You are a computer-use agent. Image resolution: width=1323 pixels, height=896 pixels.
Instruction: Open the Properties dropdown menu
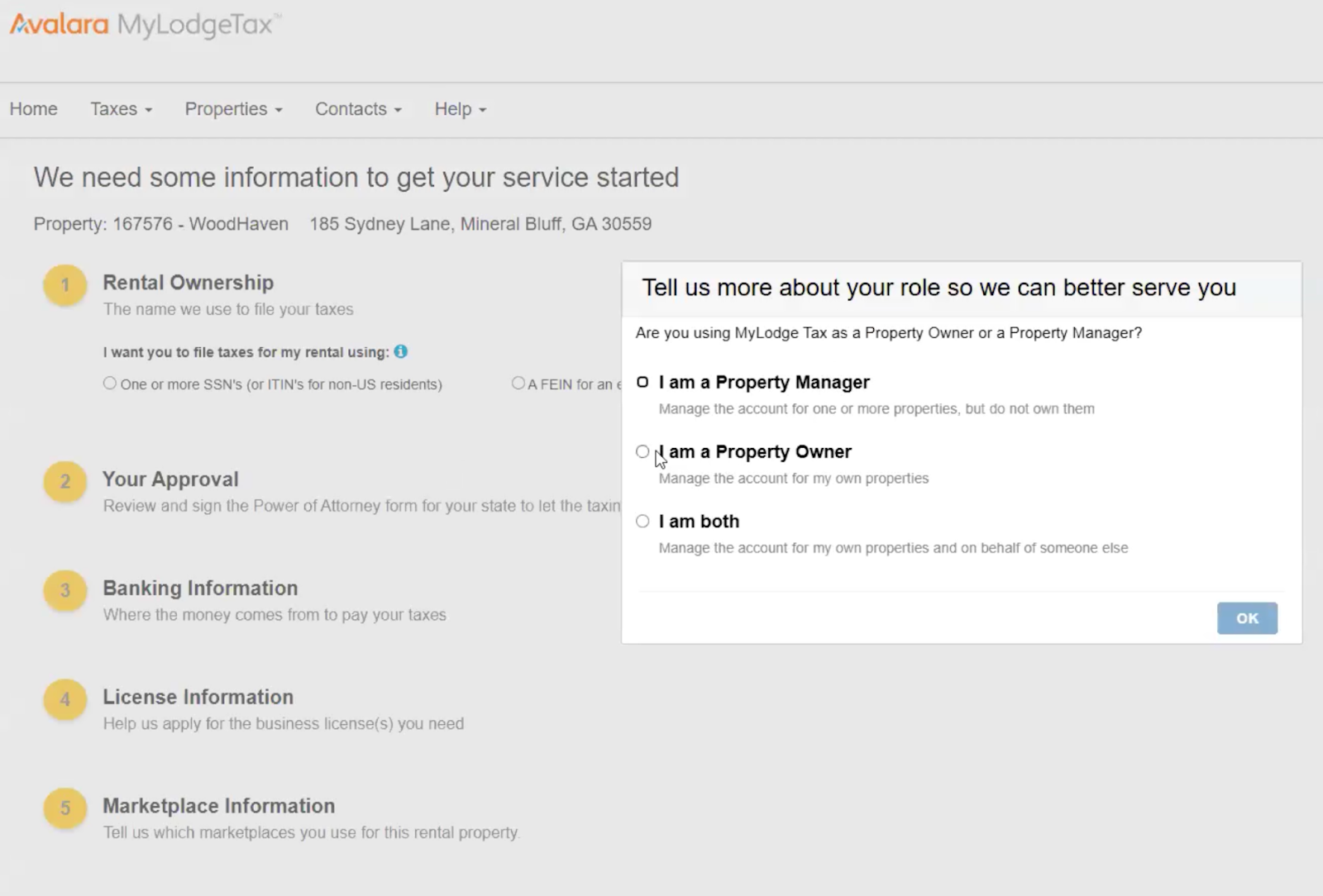click(x=232, y=108)
